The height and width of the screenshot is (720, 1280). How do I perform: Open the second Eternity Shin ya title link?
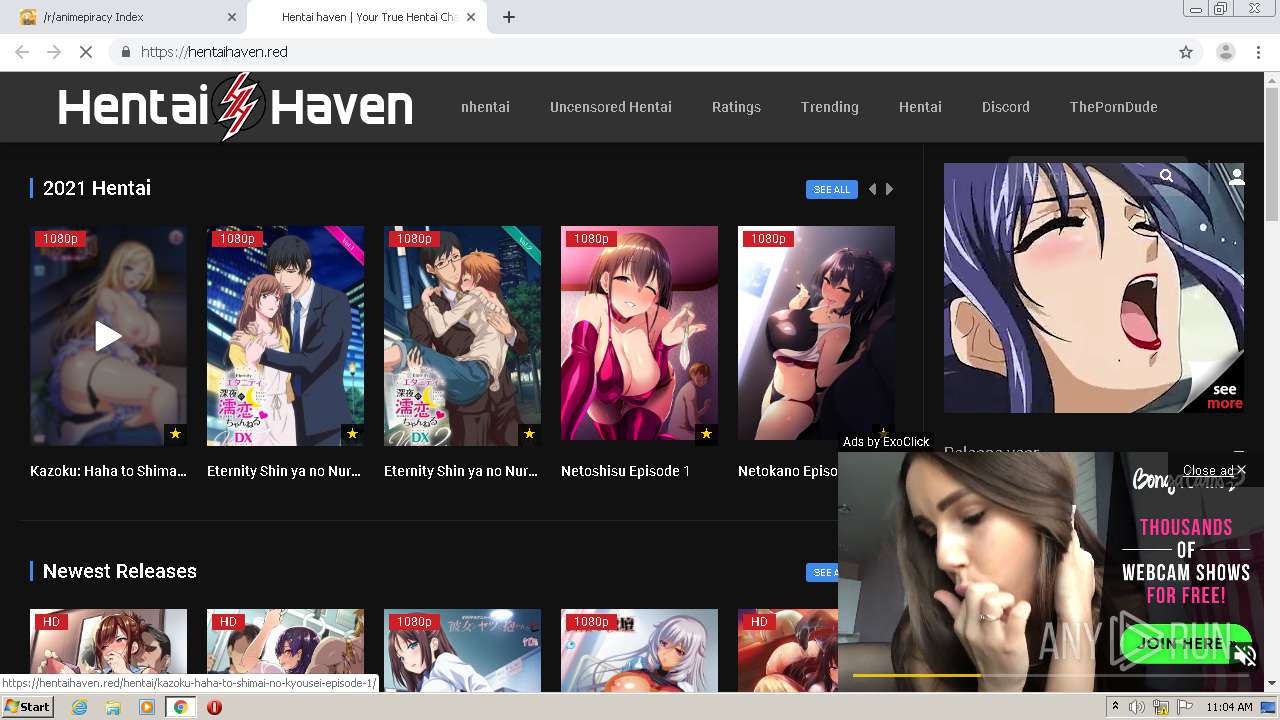tap(462, 471)
